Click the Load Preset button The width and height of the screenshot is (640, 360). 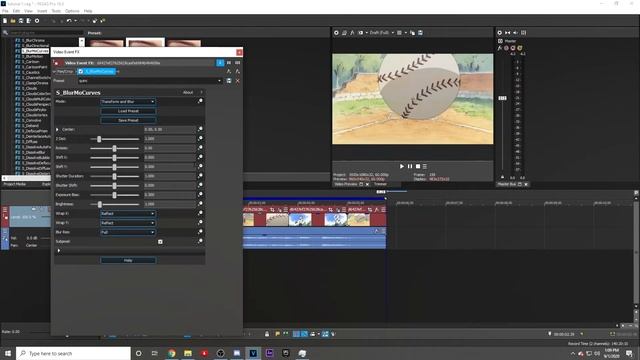(x=128, y=111)
